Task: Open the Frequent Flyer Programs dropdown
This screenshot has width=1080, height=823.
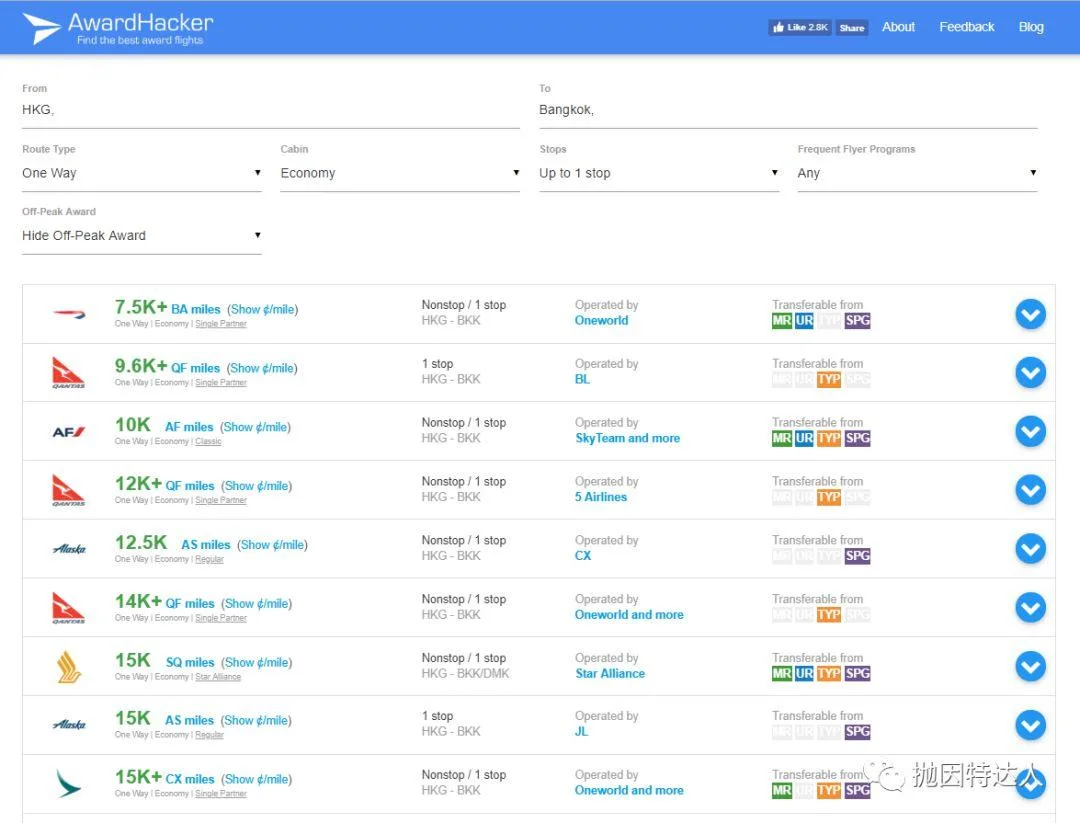Action: 917,174
